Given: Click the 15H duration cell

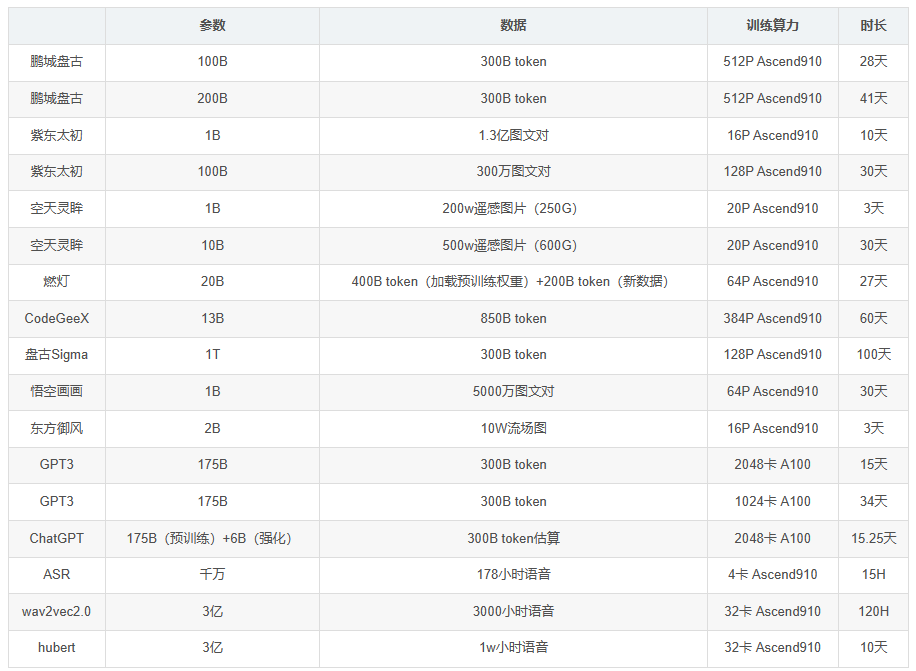Looking at the screenshot, I should [x=873, y=575].
